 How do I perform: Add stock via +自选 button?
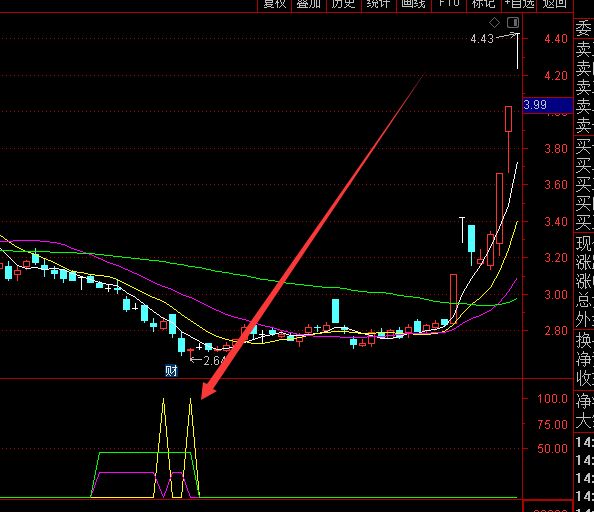519,4
